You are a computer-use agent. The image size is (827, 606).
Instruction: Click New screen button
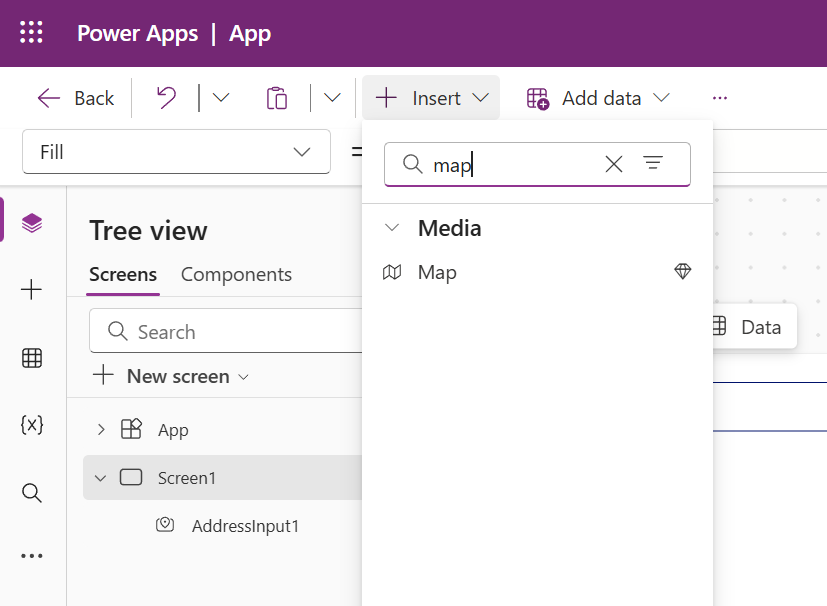click(x=171, y=376)
